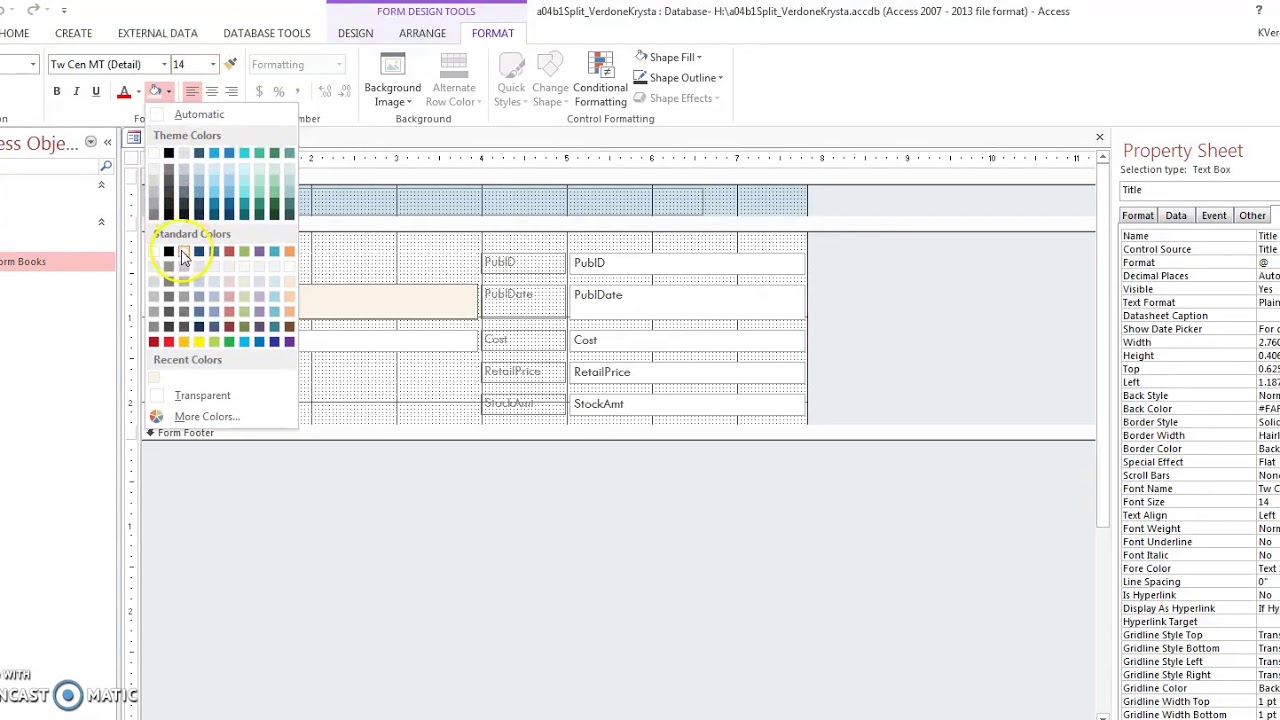Open Shape Effects dropdown
Viewport: 1280px width, 720px height.
[x=676, y=98]
